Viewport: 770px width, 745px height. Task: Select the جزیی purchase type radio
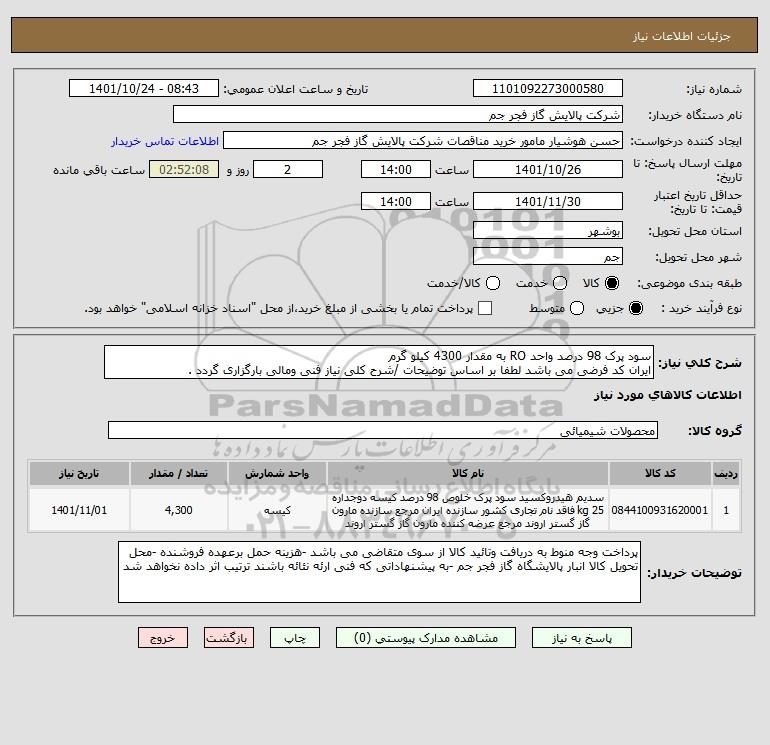pyautogui.click(x=635, y=308)
